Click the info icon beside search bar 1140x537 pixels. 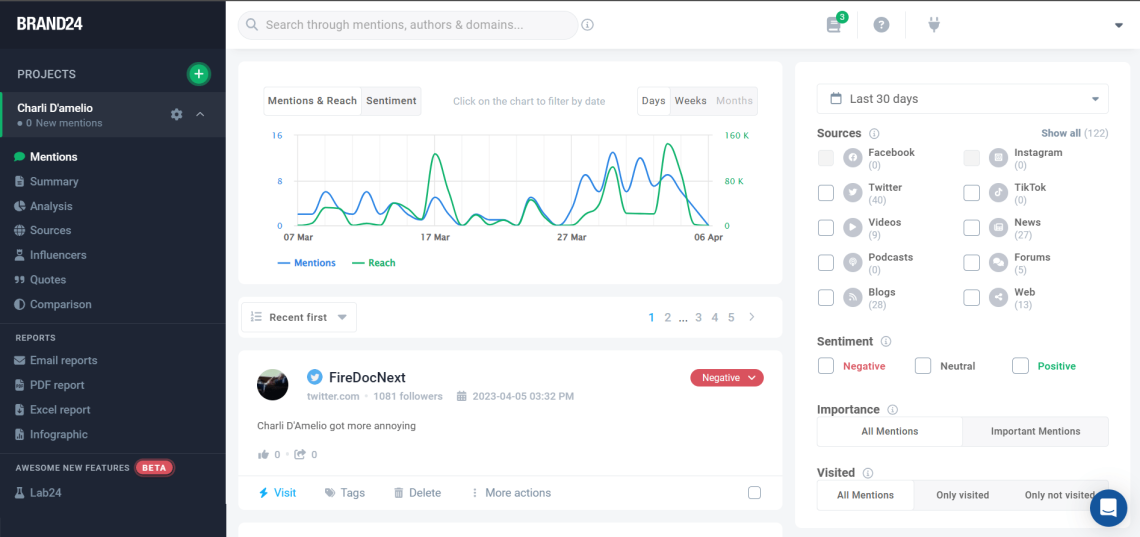(x=588, y=25)
